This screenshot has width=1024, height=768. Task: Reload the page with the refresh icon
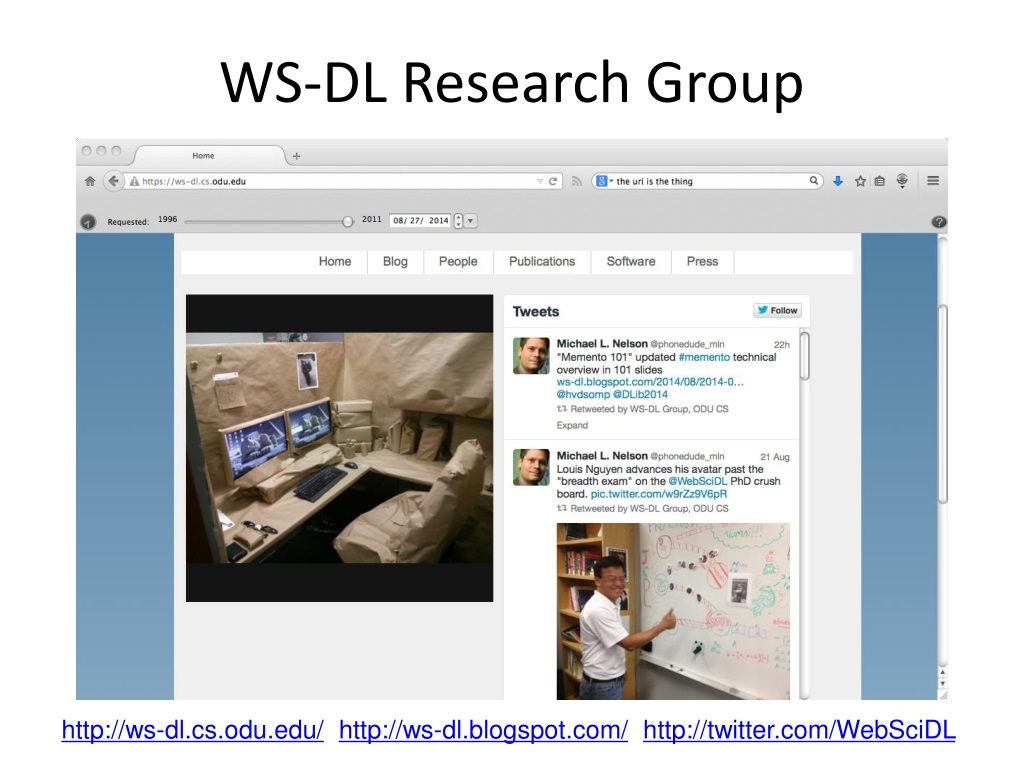coord(553,181)
